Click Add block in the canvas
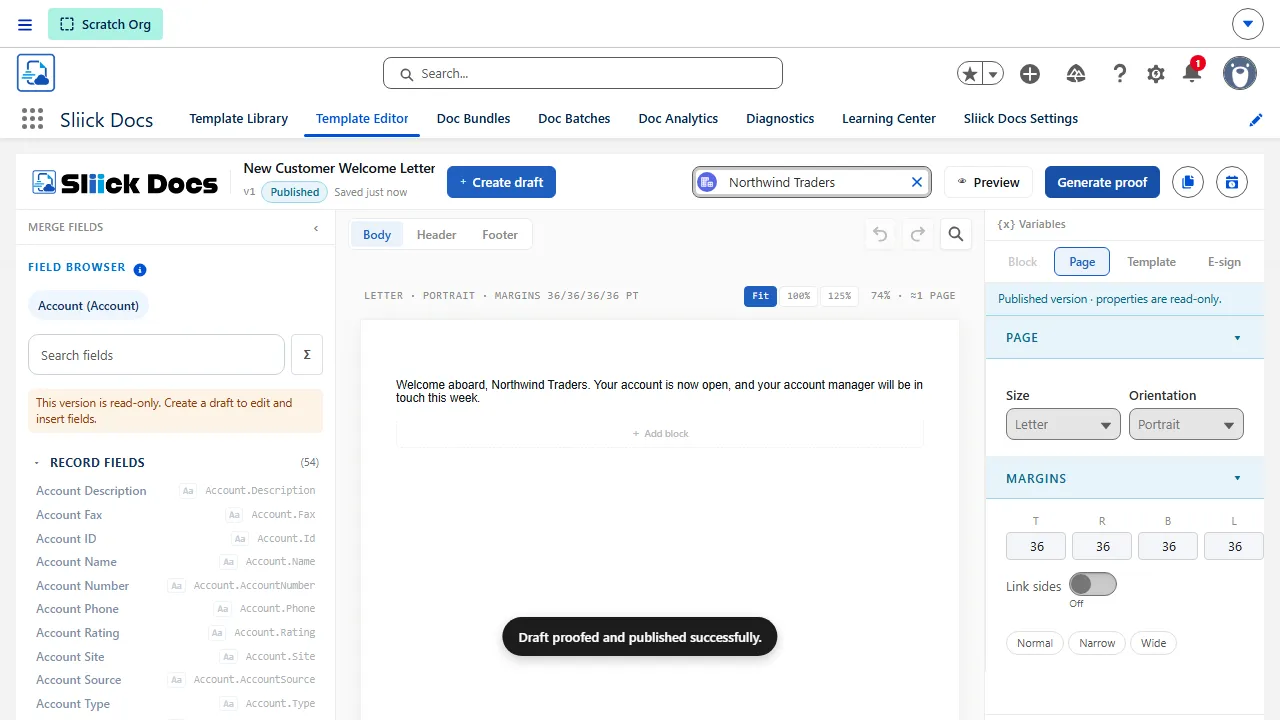 660,434
